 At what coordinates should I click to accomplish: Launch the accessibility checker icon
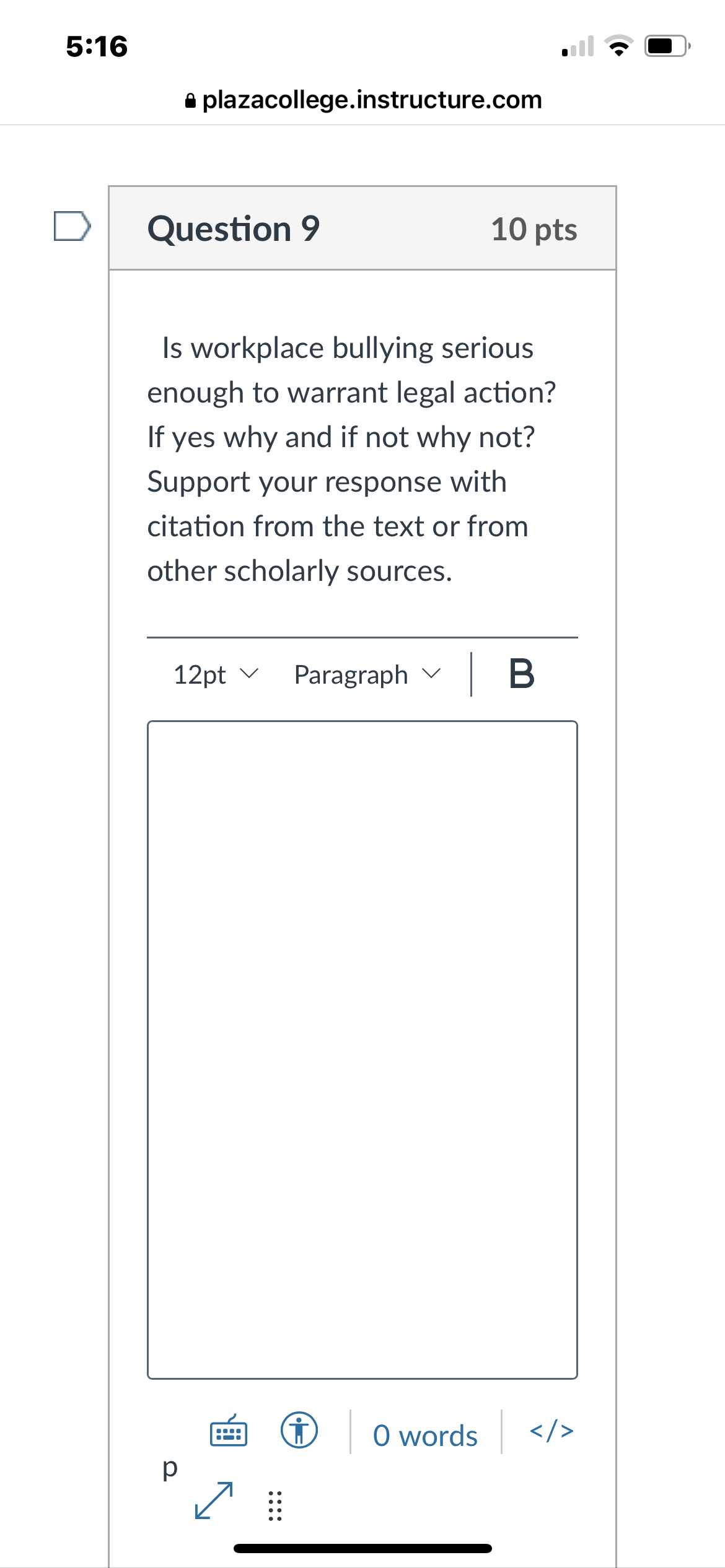click(x=299, y=1431)
